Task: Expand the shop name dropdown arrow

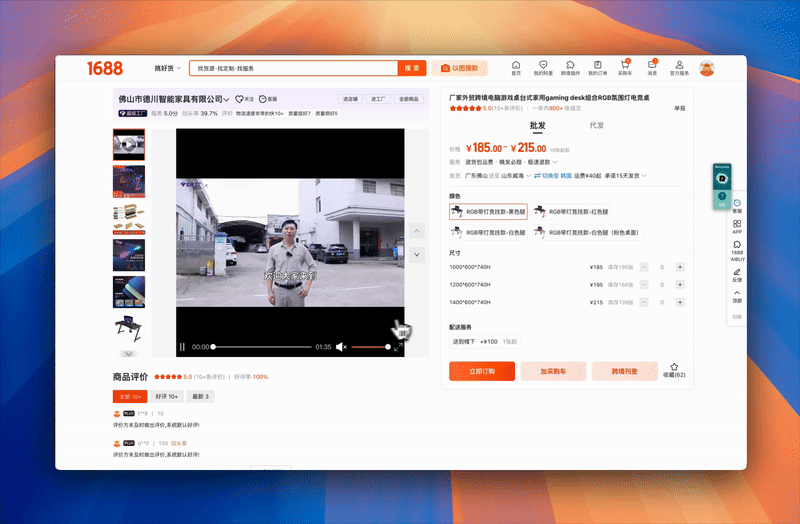Action: (x=227, y=99)
